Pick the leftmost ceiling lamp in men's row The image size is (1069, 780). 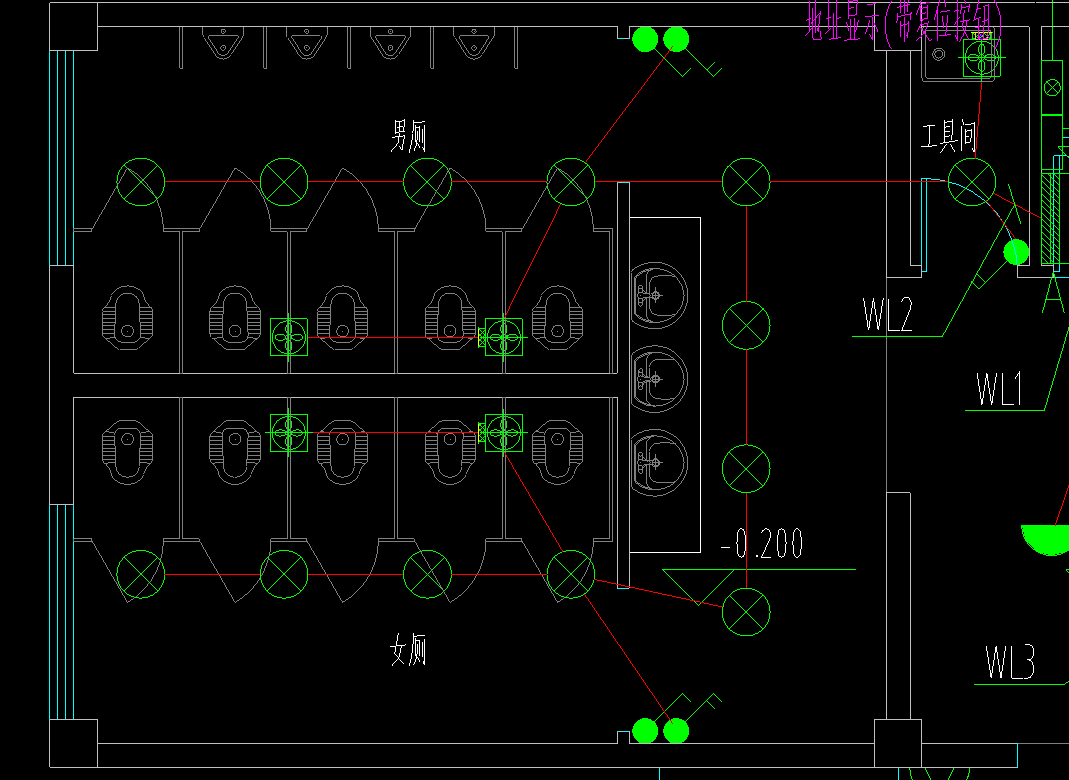coord(141,182)
